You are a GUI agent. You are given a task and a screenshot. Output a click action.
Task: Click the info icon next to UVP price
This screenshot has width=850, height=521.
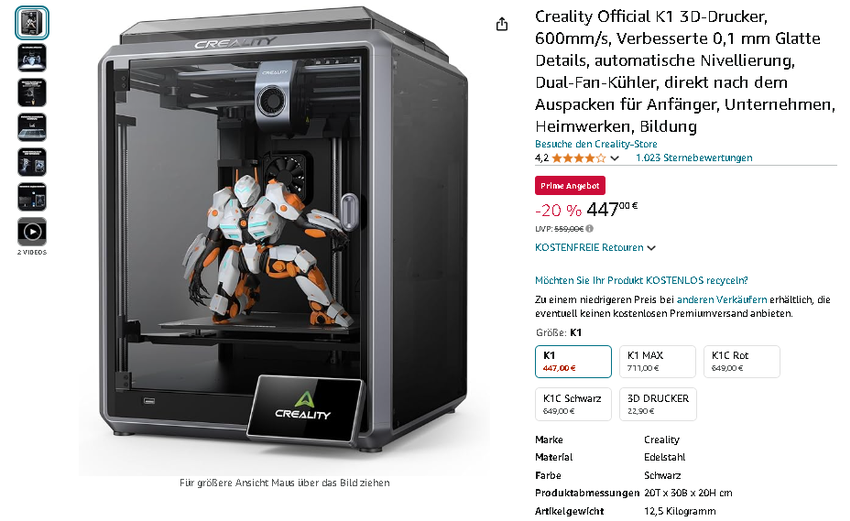tap(589, 229)
